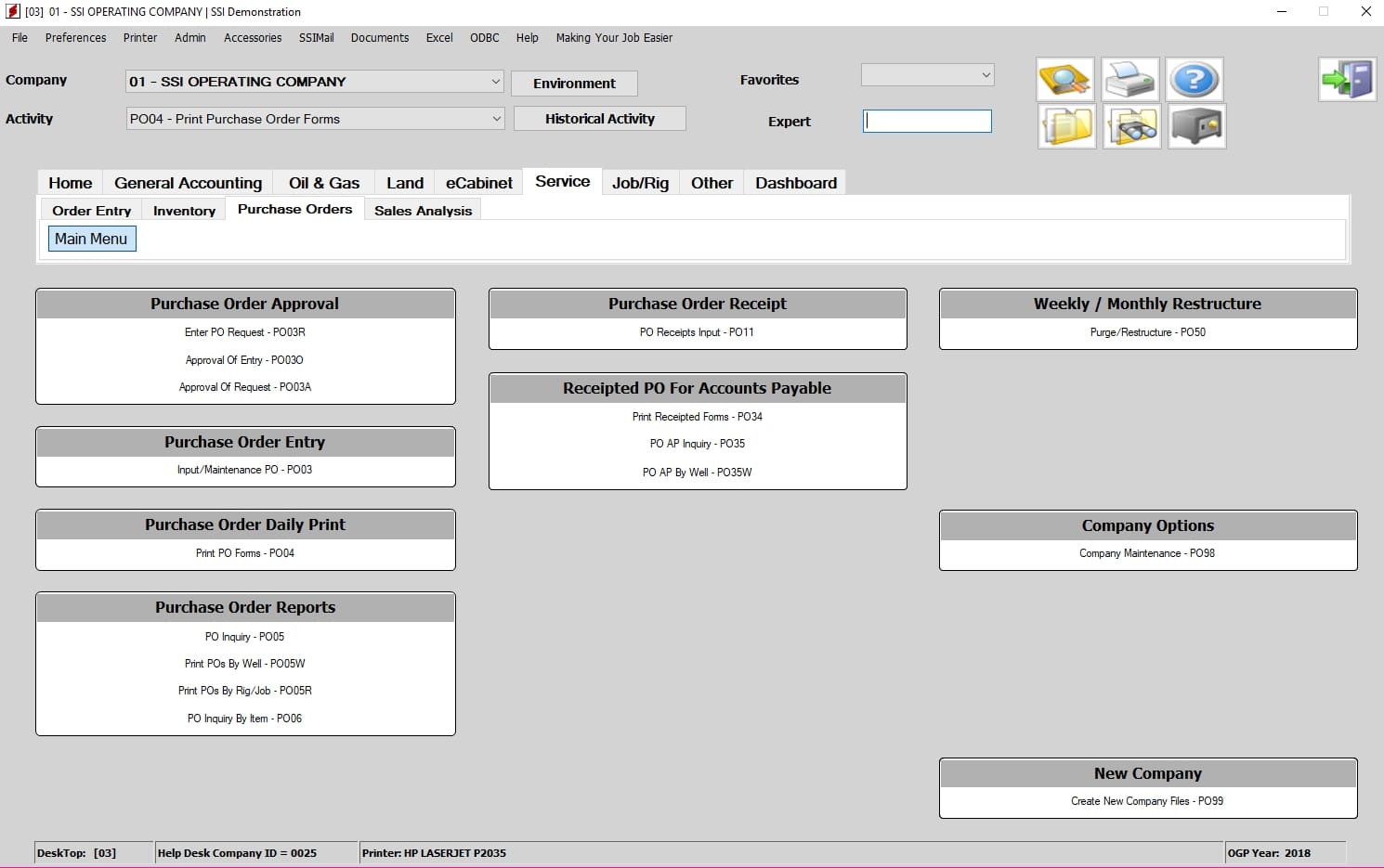This screenshot has height=868, width=1384.
Task: Expand the Company dropdown
Action: coord(495,82)
